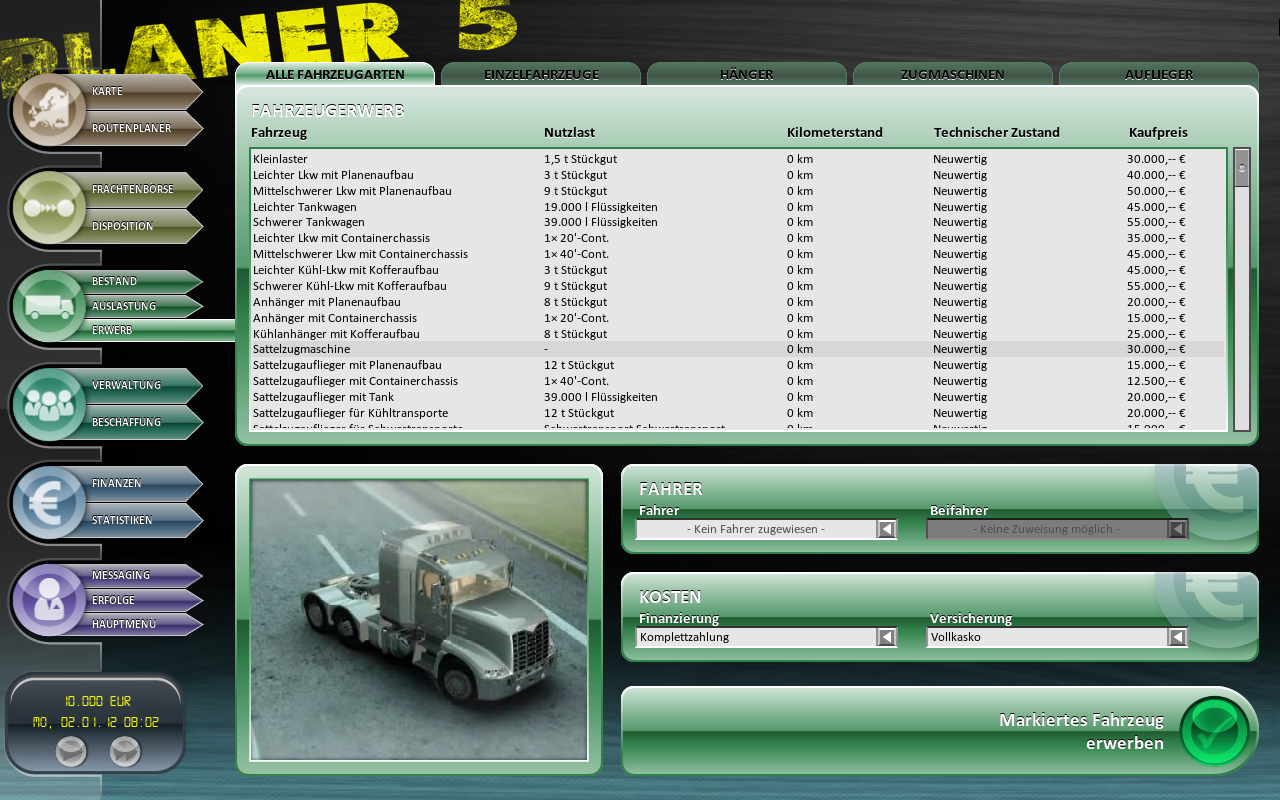Viewport: 1280px width, 800px height.
Task: Switch to Auflieger tab
Action: [x=1159, y=74]
